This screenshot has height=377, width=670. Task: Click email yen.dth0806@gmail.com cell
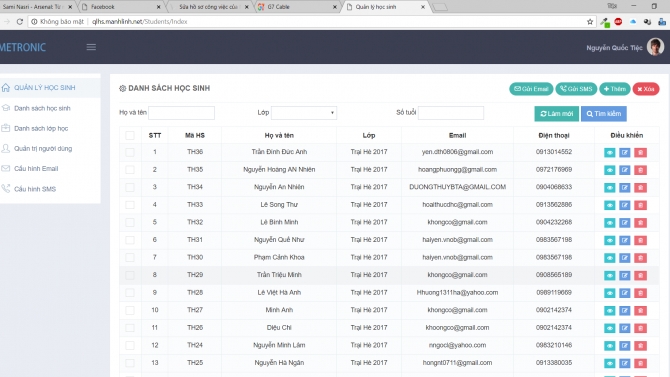(x=457, y=152)
